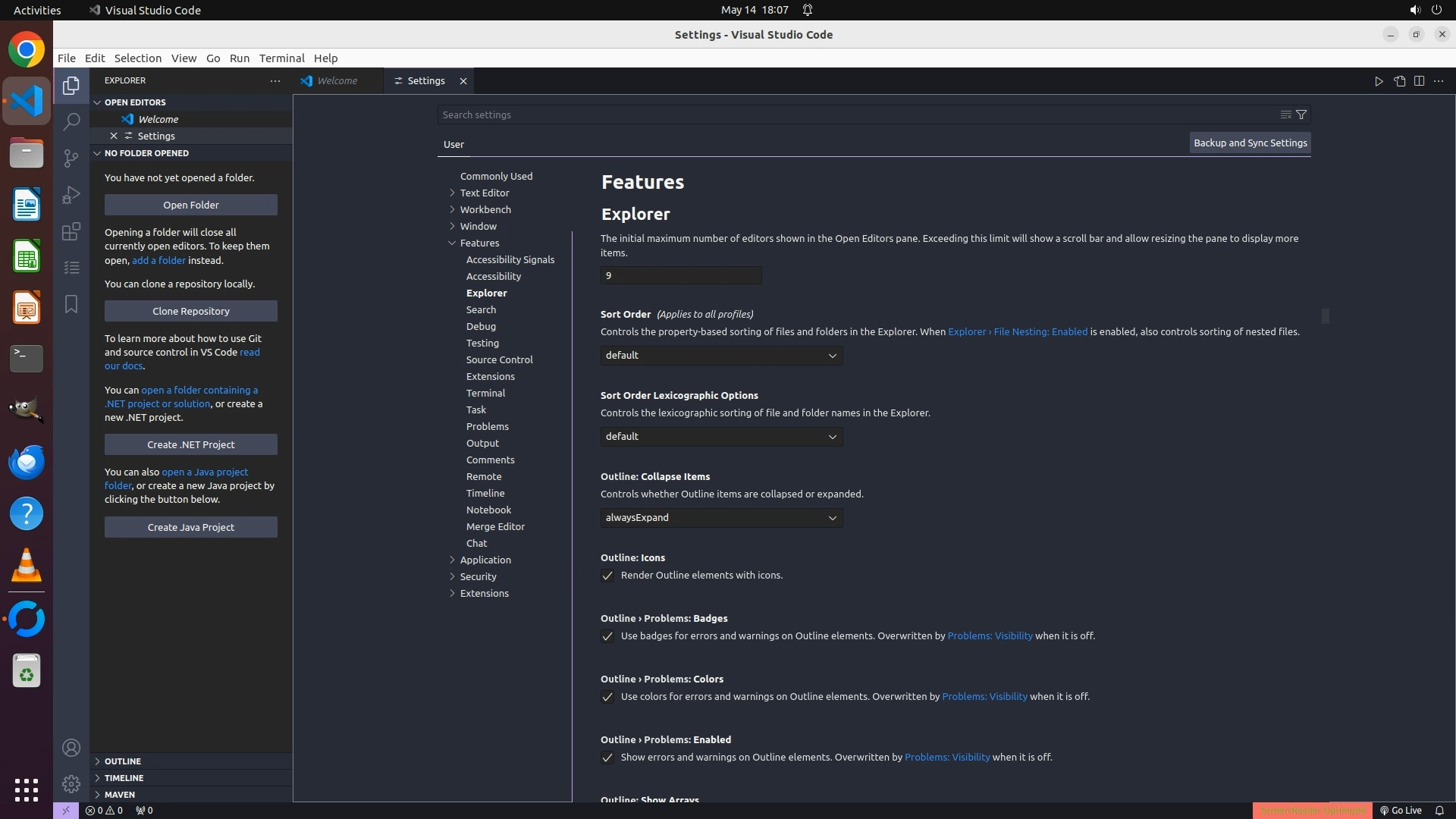Click the filter settings funnel icon
Screen dimensions: 1456x819
[1301, 115]
